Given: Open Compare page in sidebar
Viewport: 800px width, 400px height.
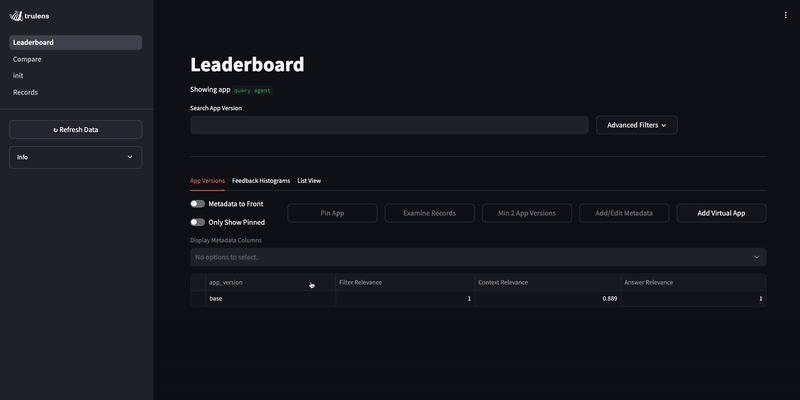Looking at the screenshot, I should 27,59.
